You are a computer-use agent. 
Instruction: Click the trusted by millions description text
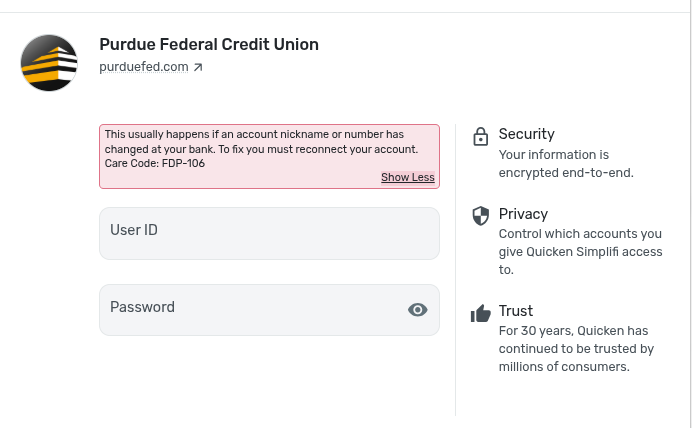pyautogui.click(x=575, y=348)
